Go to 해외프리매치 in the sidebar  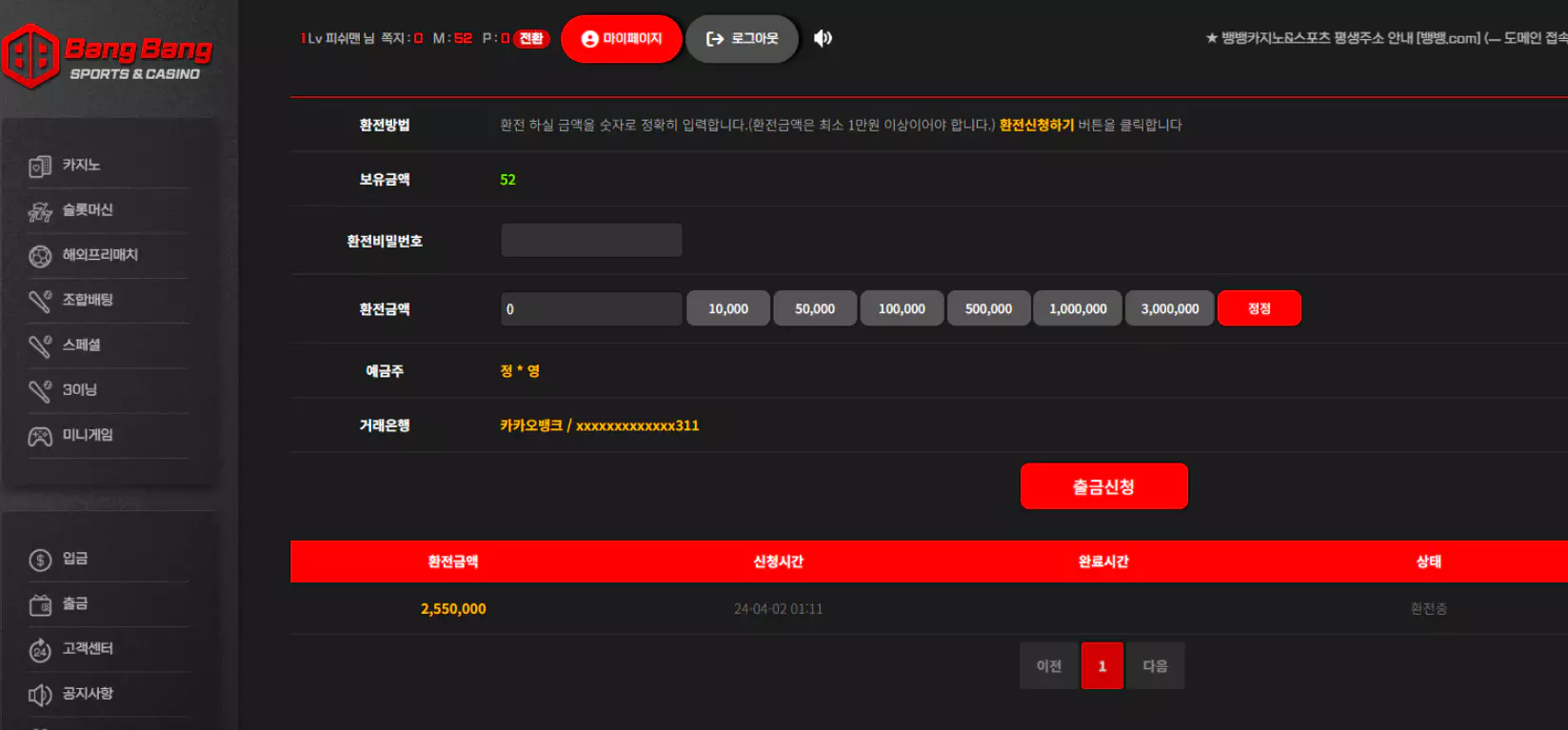[100, 254]
